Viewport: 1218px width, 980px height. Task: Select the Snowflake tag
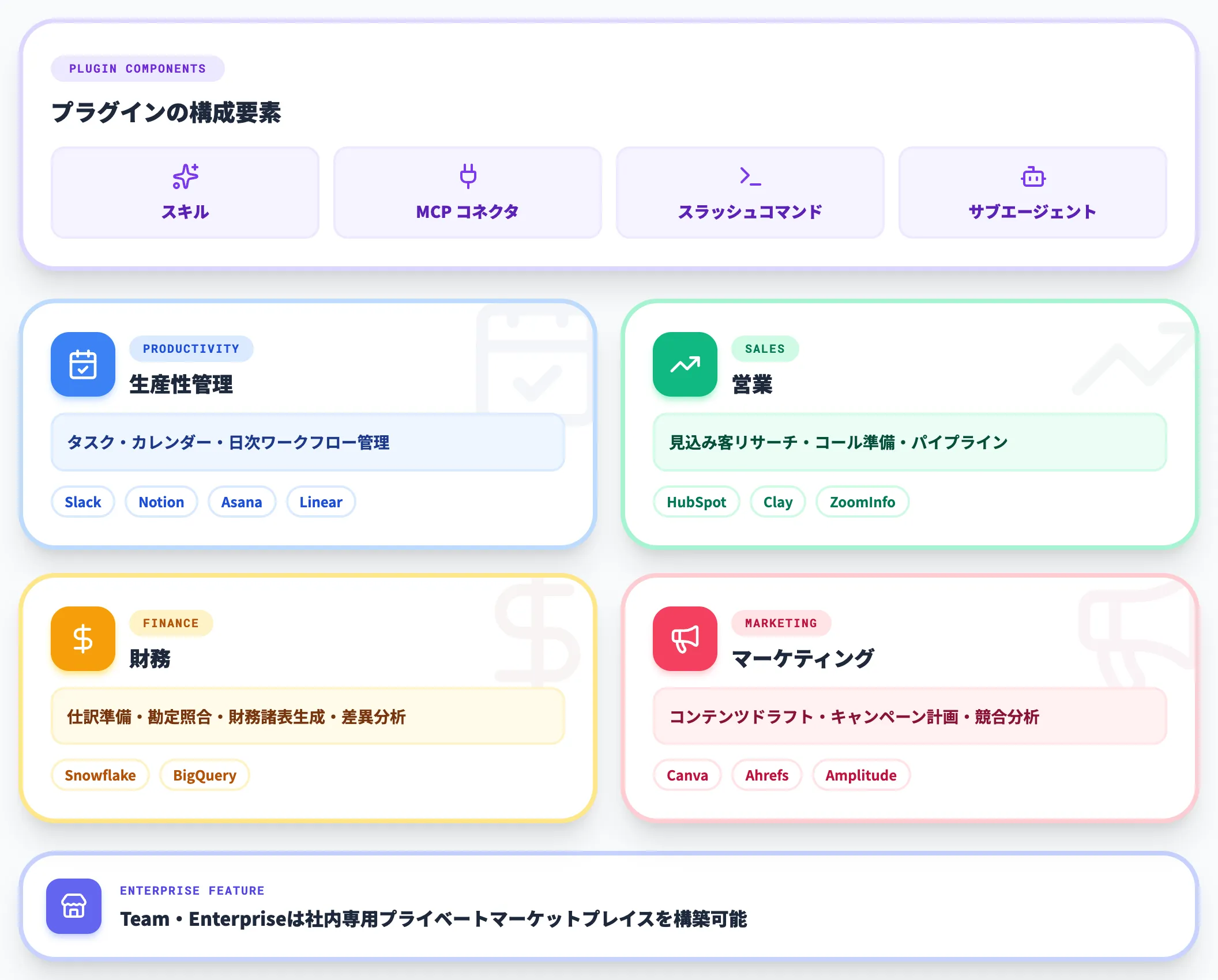(100, 775)
